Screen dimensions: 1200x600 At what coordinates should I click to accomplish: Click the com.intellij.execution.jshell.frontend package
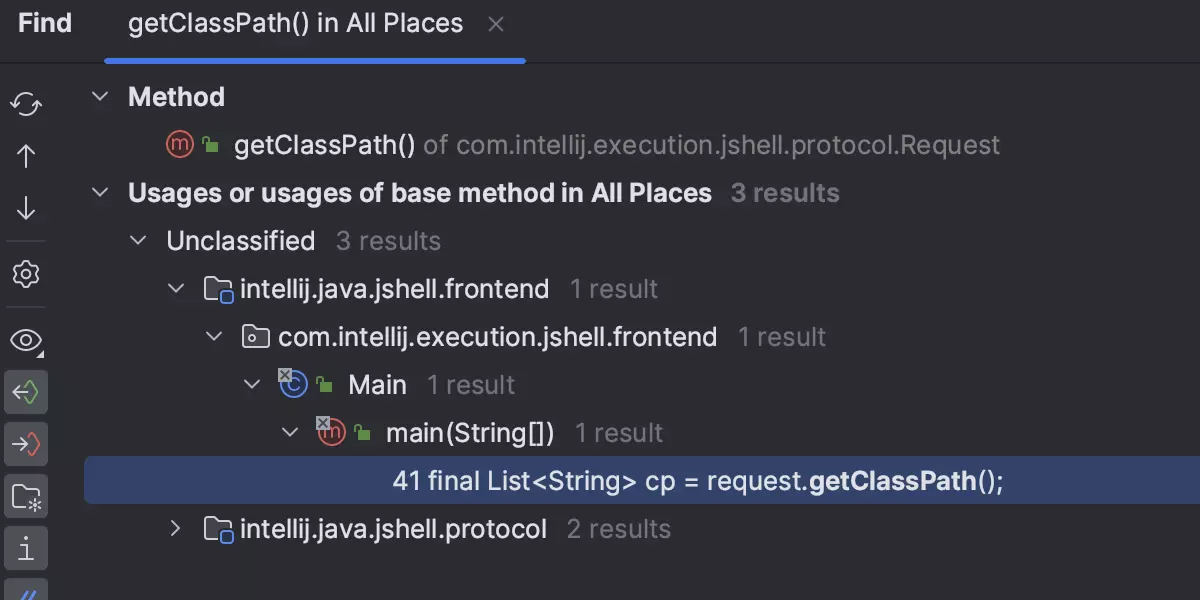click(x=497, y=337)
